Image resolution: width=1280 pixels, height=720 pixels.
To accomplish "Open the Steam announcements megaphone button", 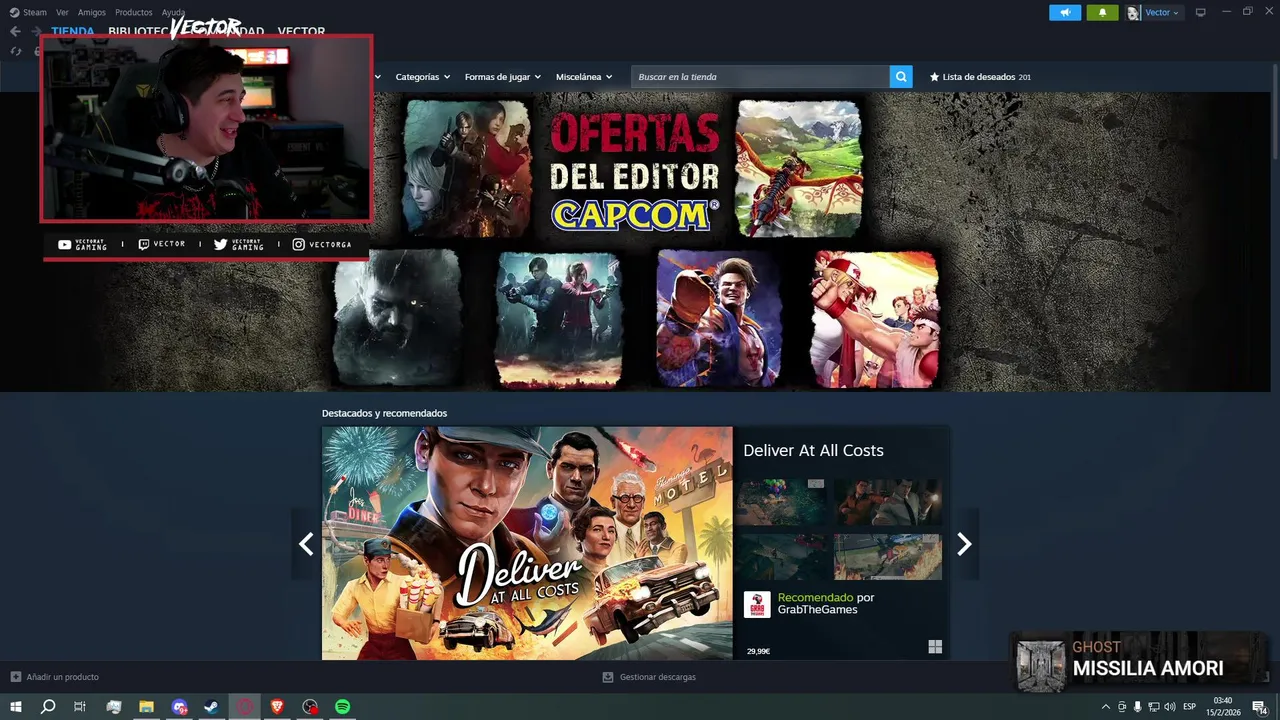I will [1065, 12].
